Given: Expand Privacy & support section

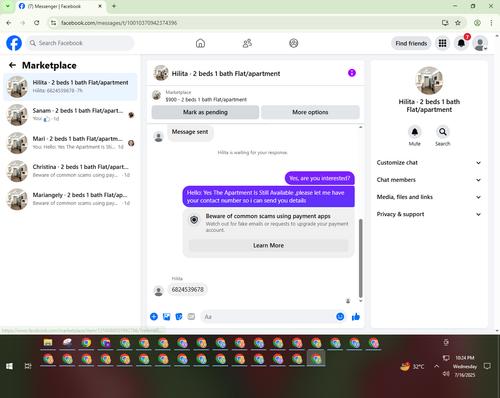Looking at the screenshot, I should tap(429, 214).
